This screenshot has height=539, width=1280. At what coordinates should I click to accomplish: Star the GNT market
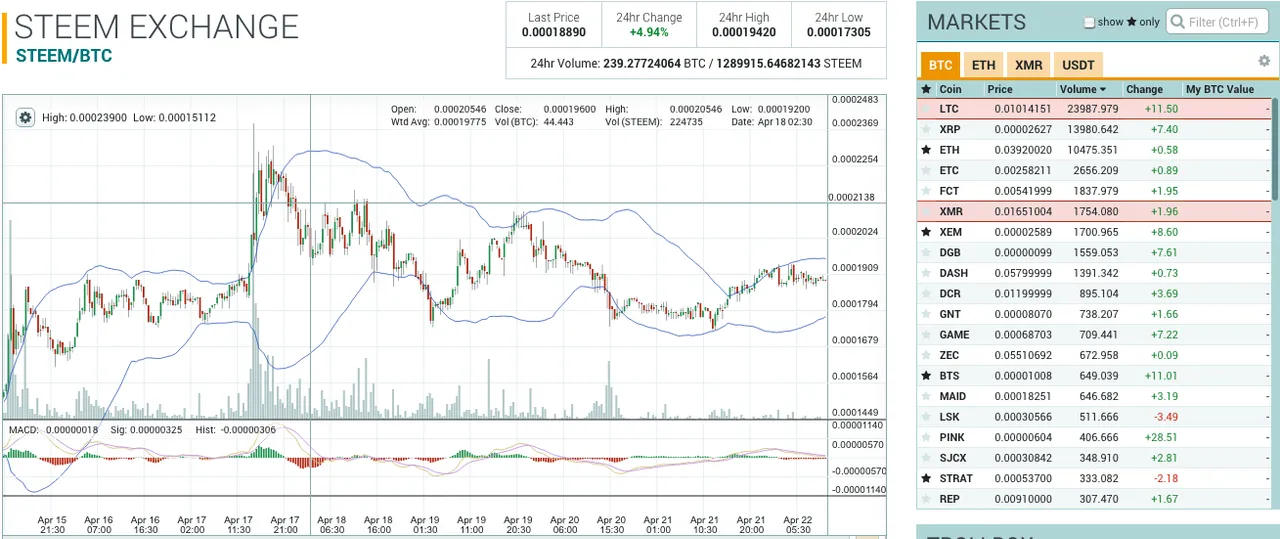click(926, 314)
